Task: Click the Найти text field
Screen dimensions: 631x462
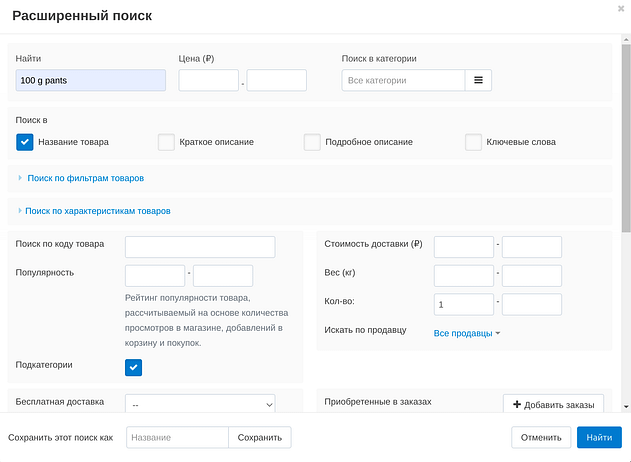Action: (x=91, y=80)
